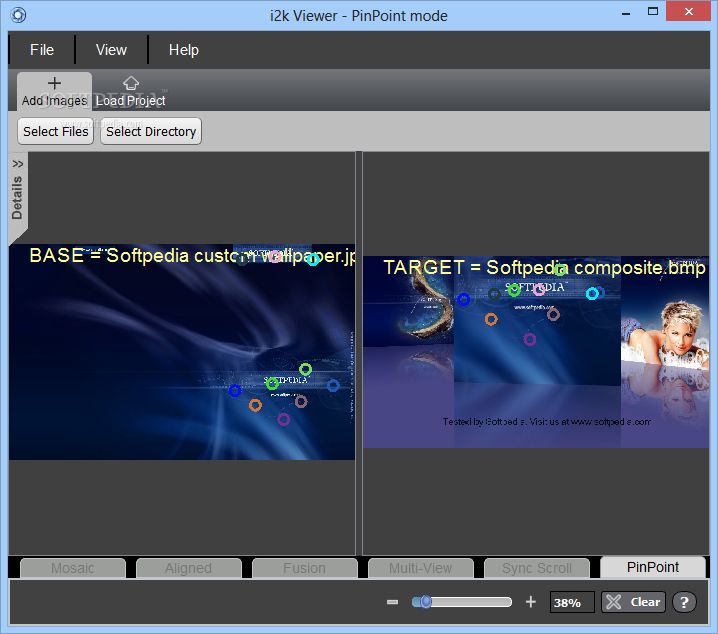Screen dimensions: 718x634
Task: Open the Help menu
Action: [x=183, y=49]
